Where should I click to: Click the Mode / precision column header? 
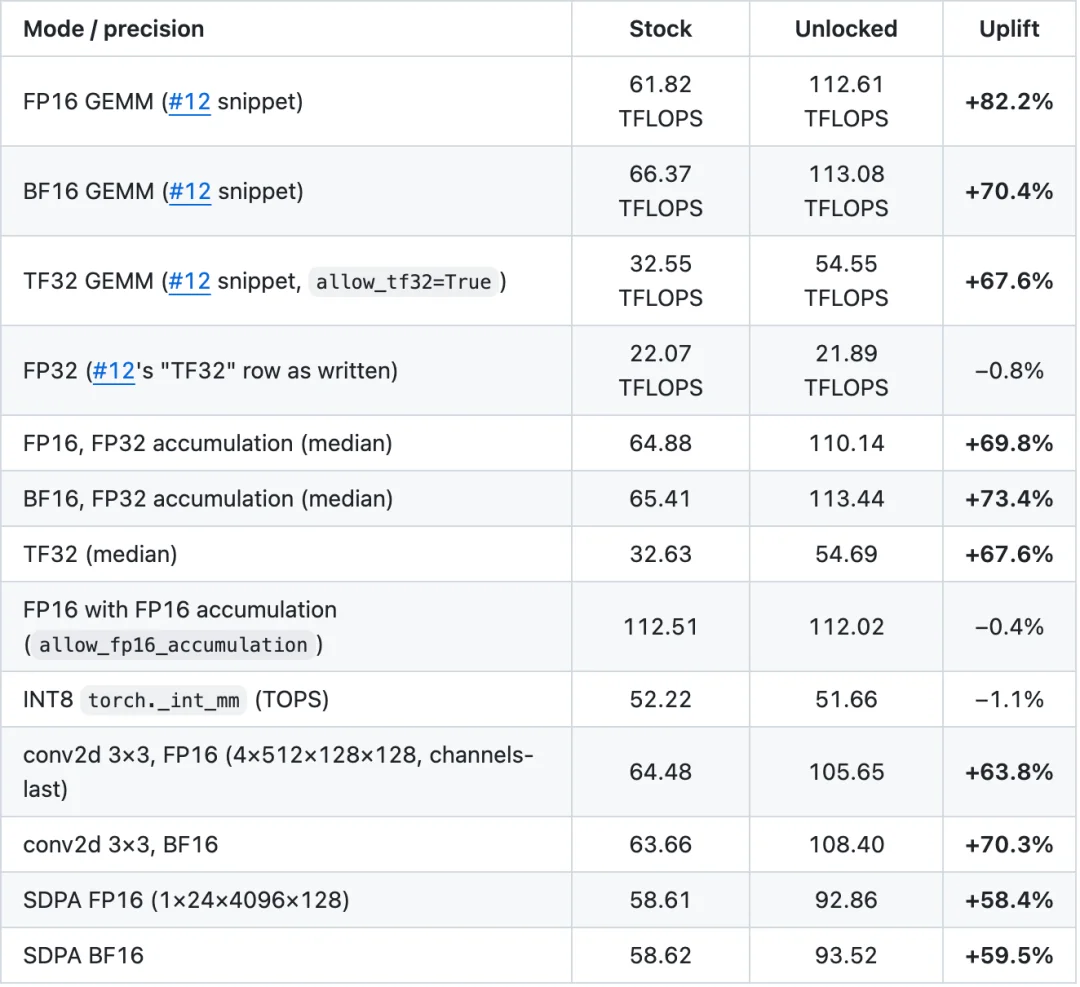tap(114, 29)
